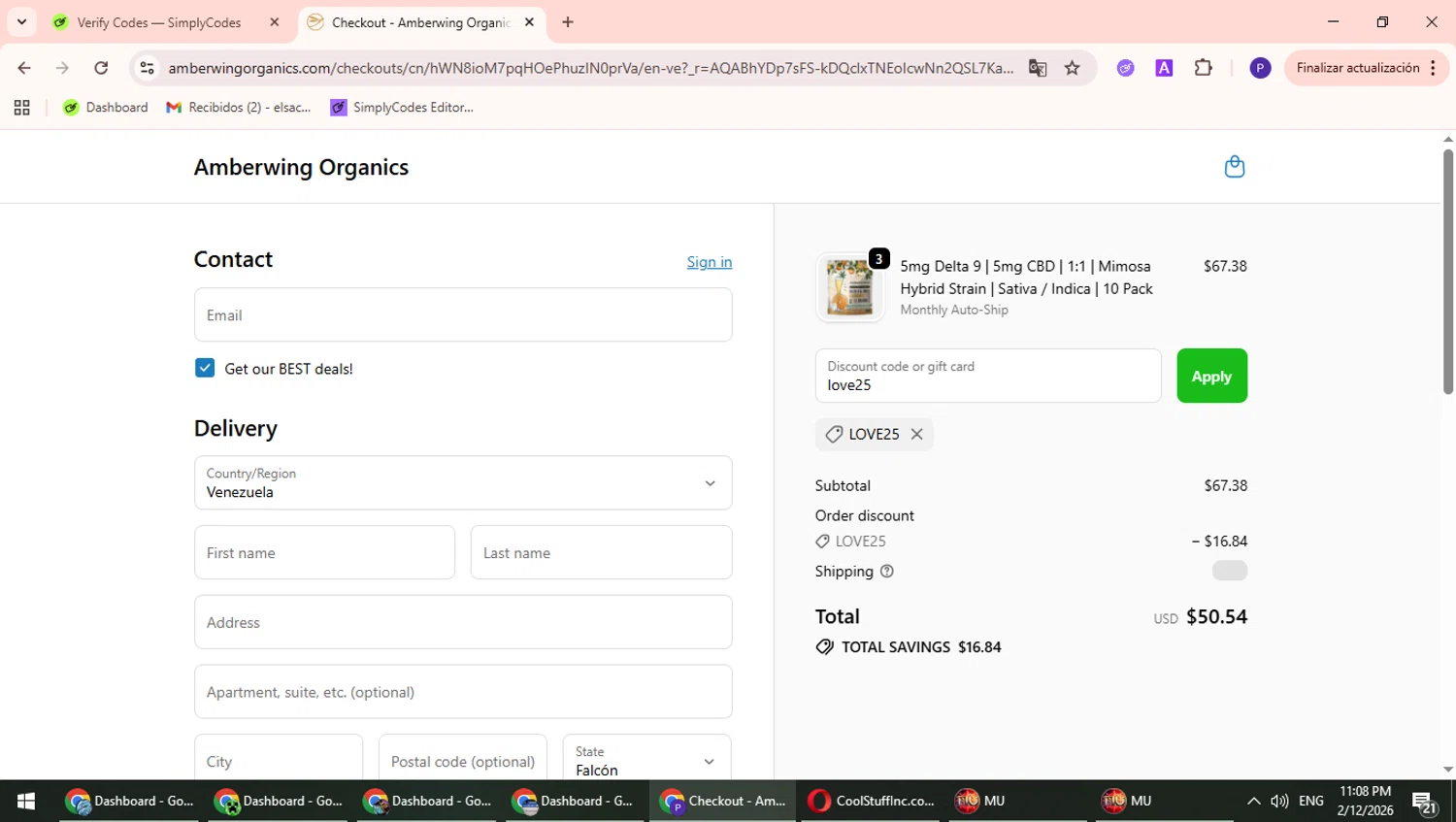Image resolution: width=1456 pixels, height=822 pixels.
Task: Open the extensions puzzle icon
Action: click(1204, 68)
